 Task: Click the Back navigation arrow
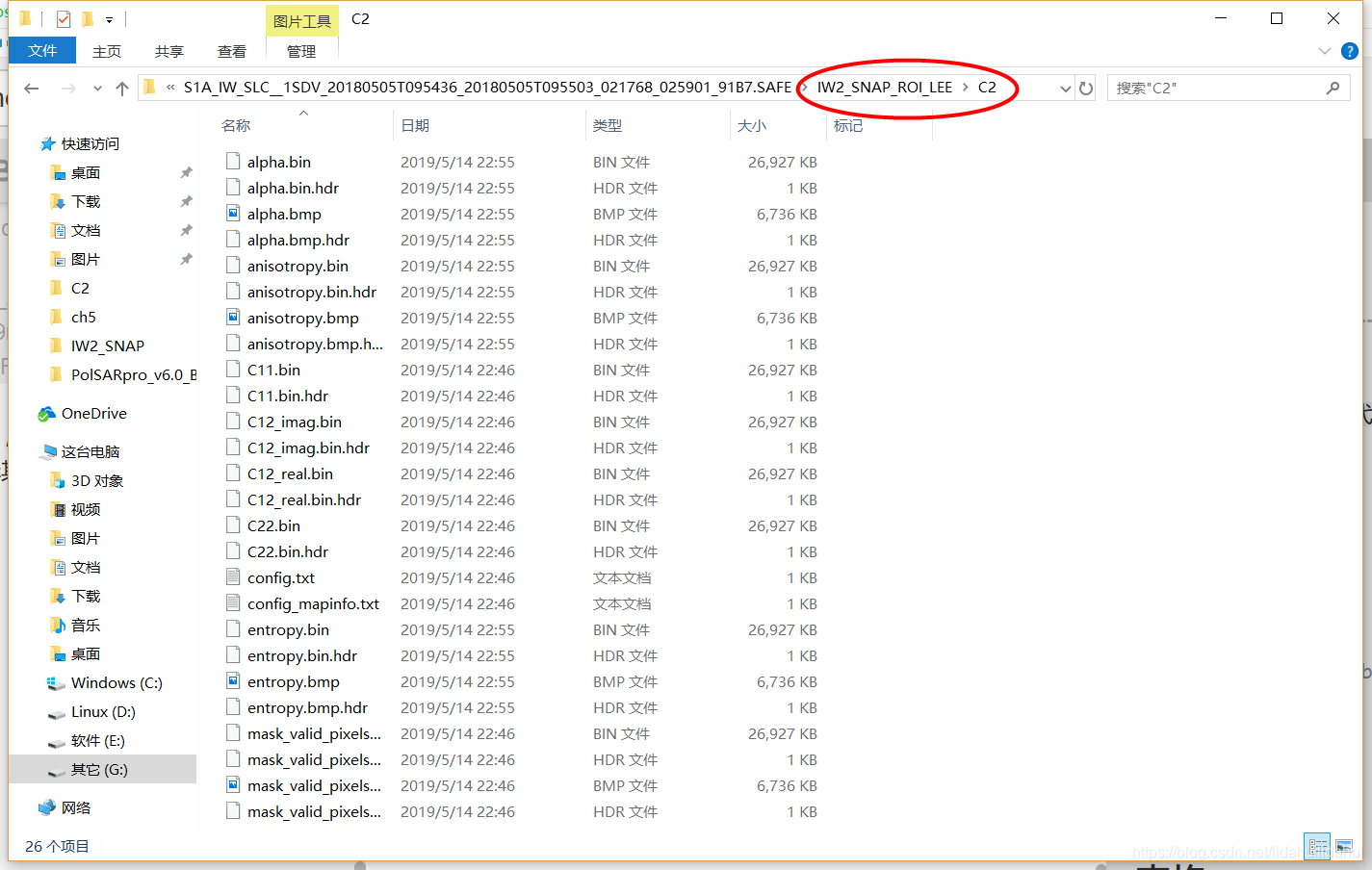(32, 89)
